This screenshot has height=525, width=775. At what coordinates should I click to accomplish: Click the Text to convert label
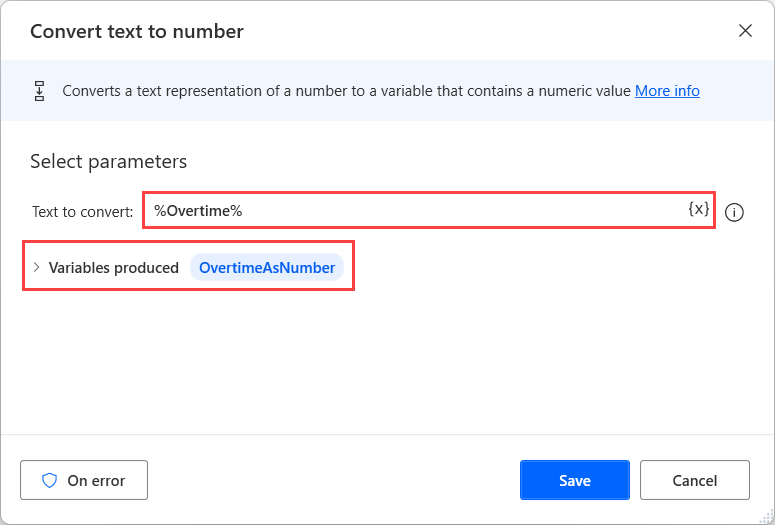click(x=82, y=212)
